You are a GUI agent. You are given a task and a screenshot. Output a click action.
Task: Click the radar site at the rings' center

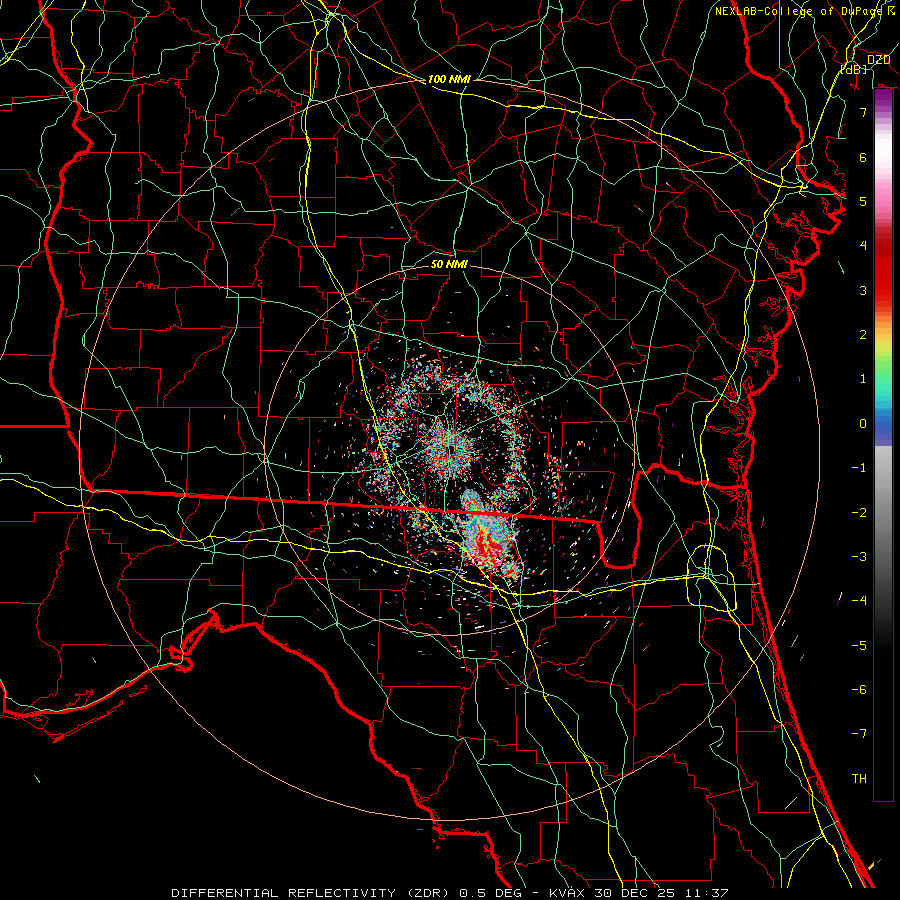pos(451,449)
